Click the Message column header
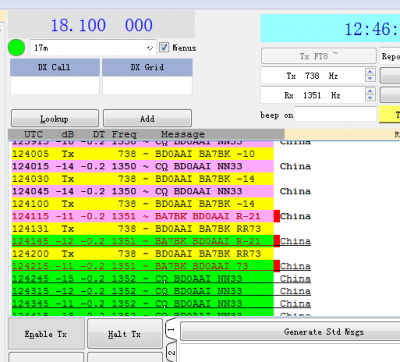 tap(183, 134)
